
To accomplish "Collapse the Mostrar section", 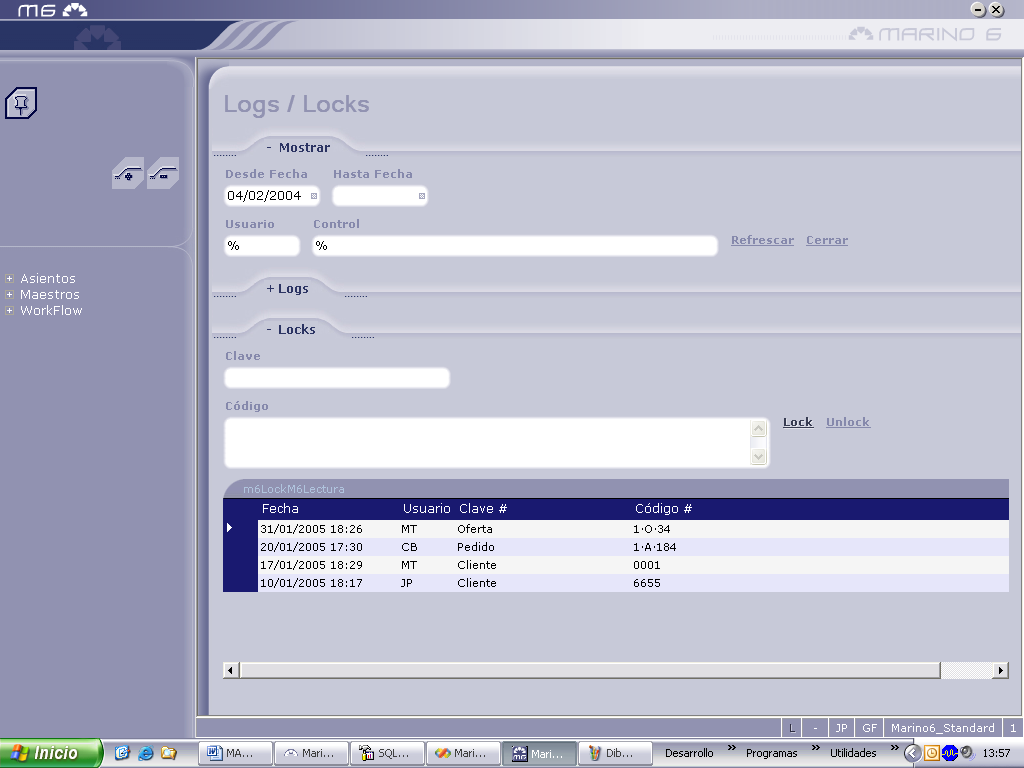I will (x=297, y=148).
